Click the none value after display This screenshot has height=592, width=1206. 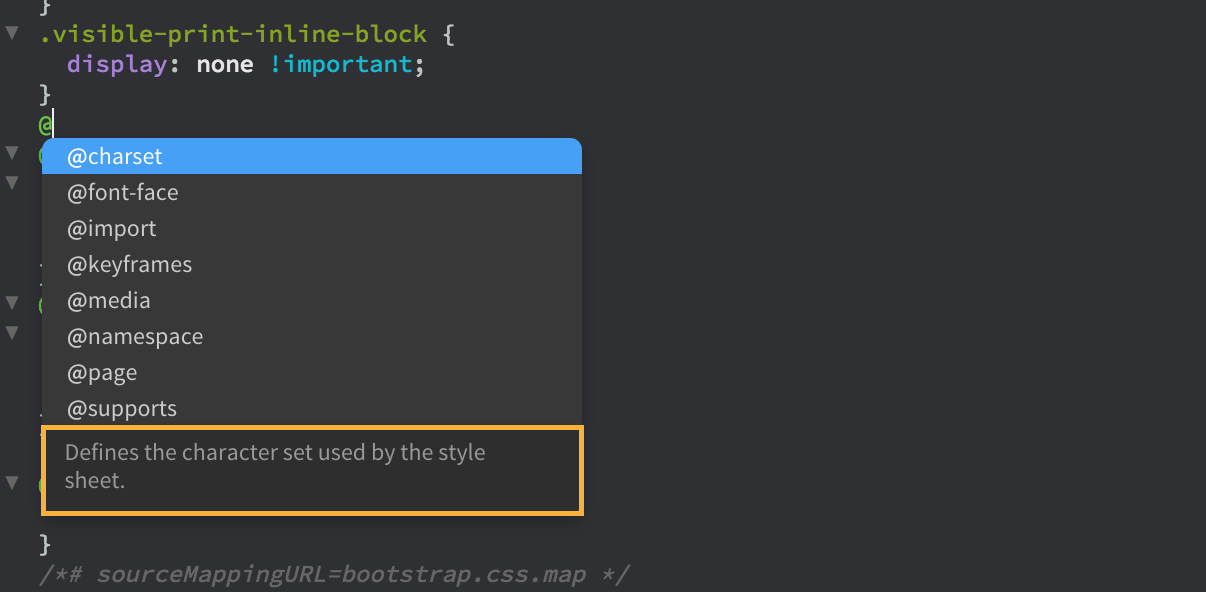tap(224, 63)
